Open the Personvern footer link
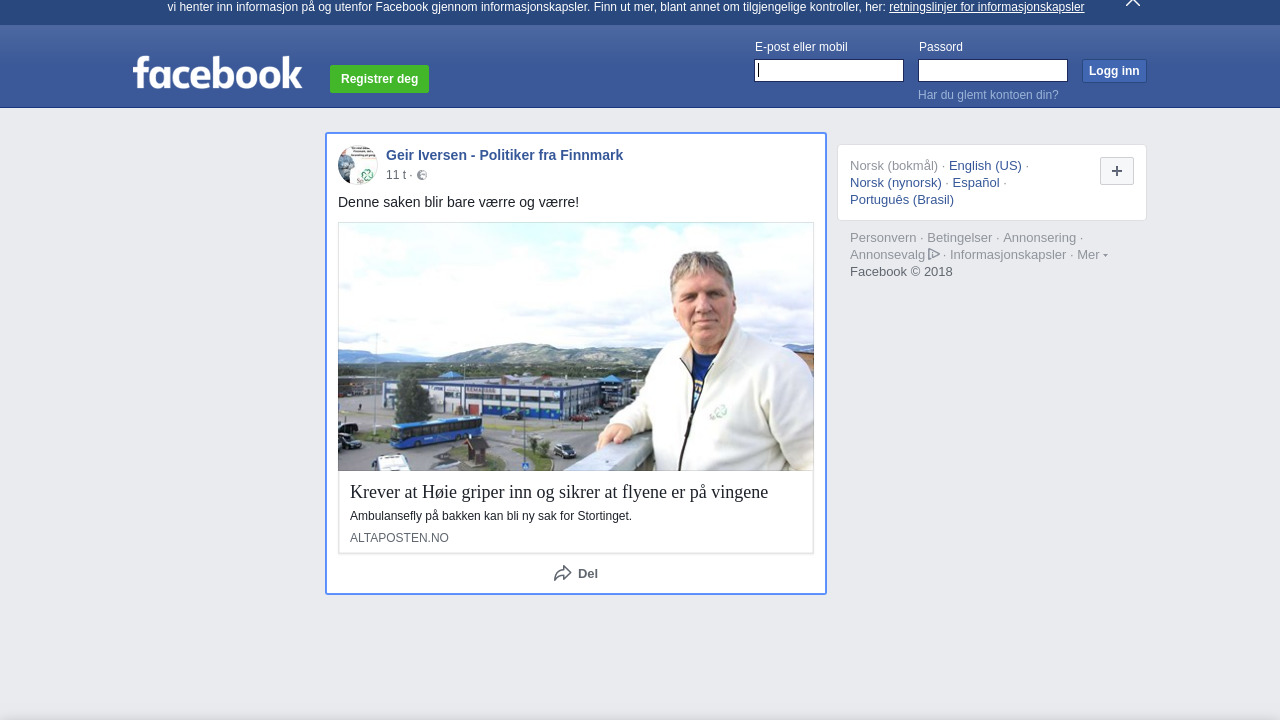Screen dimensions: 1280x720 (882, 238)
